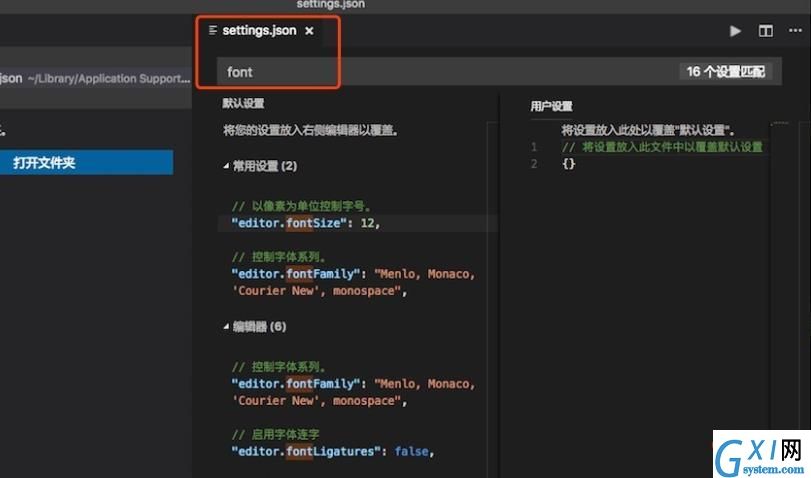Click the text 将设置放入此处以覆盖"默认设置"。

(648, 130)
